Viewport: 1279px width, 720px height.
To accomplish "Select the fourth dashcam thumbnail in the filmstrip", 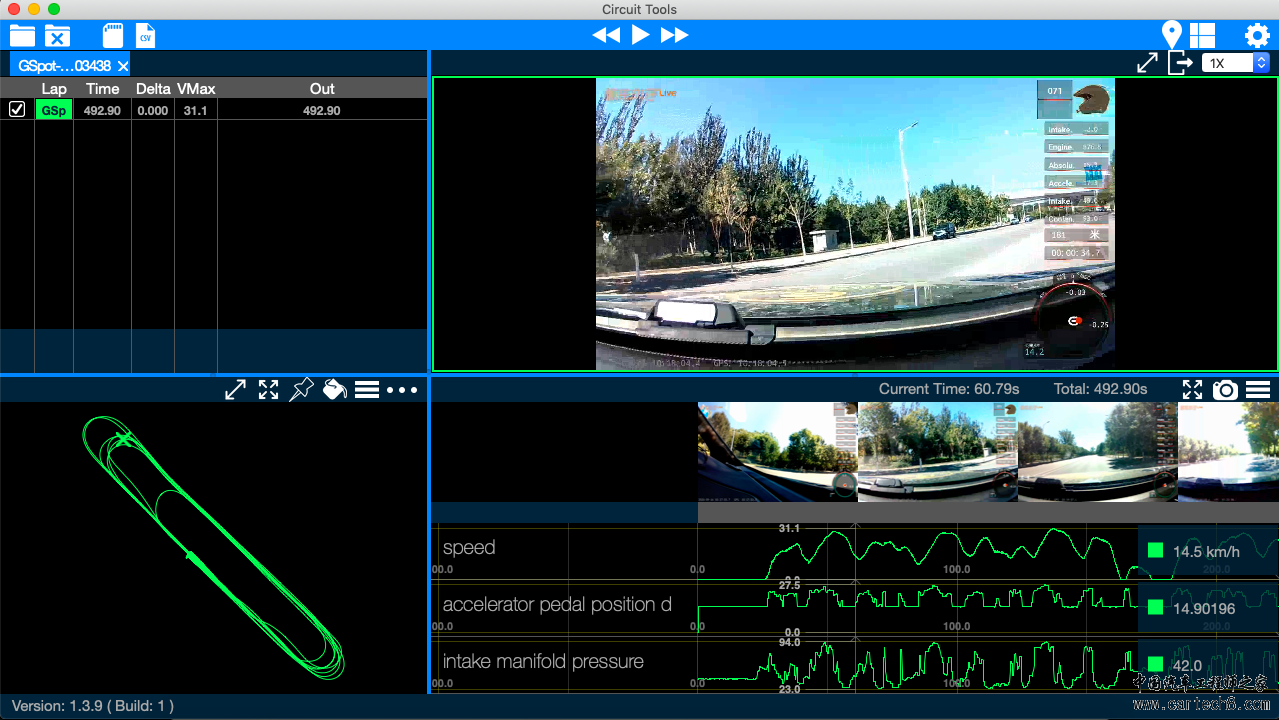I will click(1228, 452).
